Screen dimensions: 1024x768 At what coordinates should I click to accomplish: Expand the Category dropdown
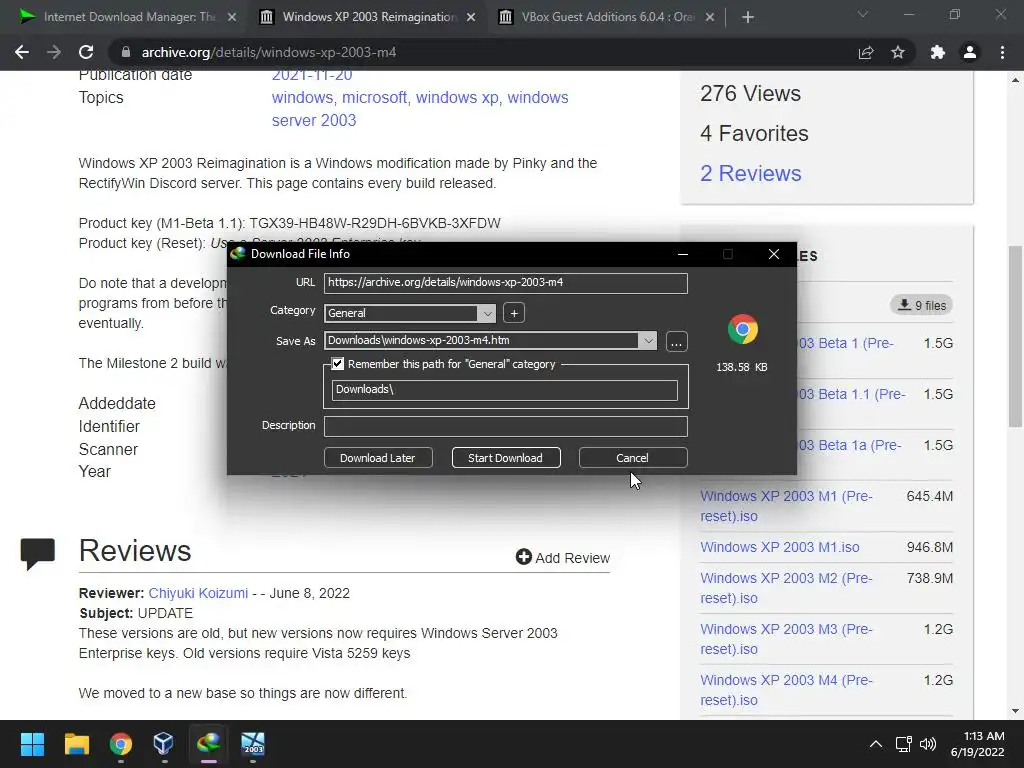click(x=487, y=313)
